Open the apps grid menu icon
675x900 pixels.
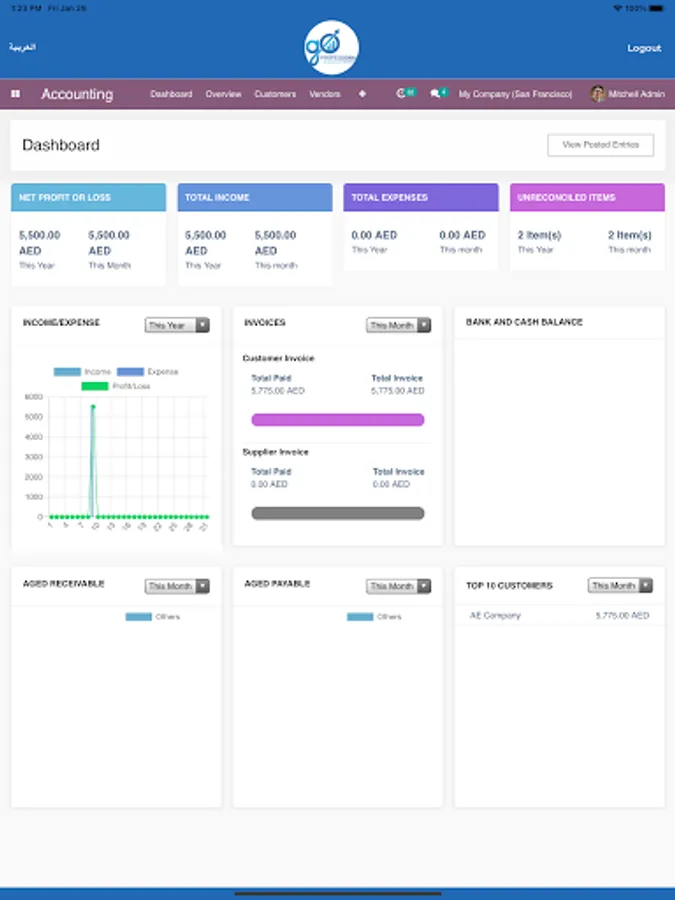click(15, 94)
